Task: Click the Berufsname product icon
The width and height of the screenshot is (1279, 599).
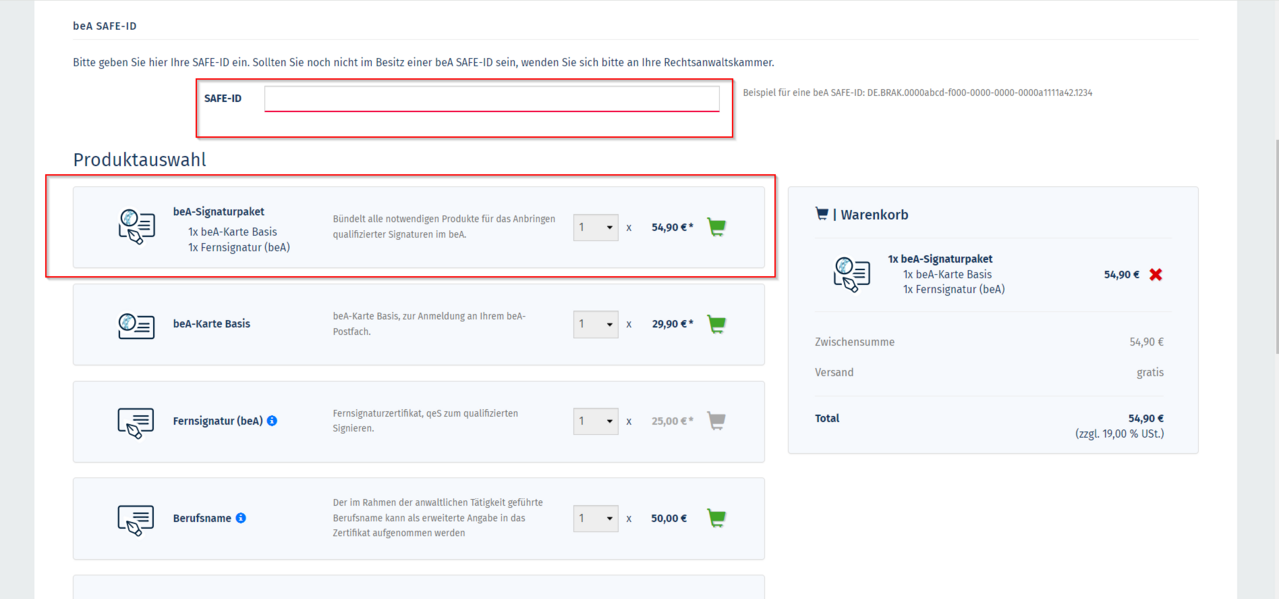Action: coord(136,519)
